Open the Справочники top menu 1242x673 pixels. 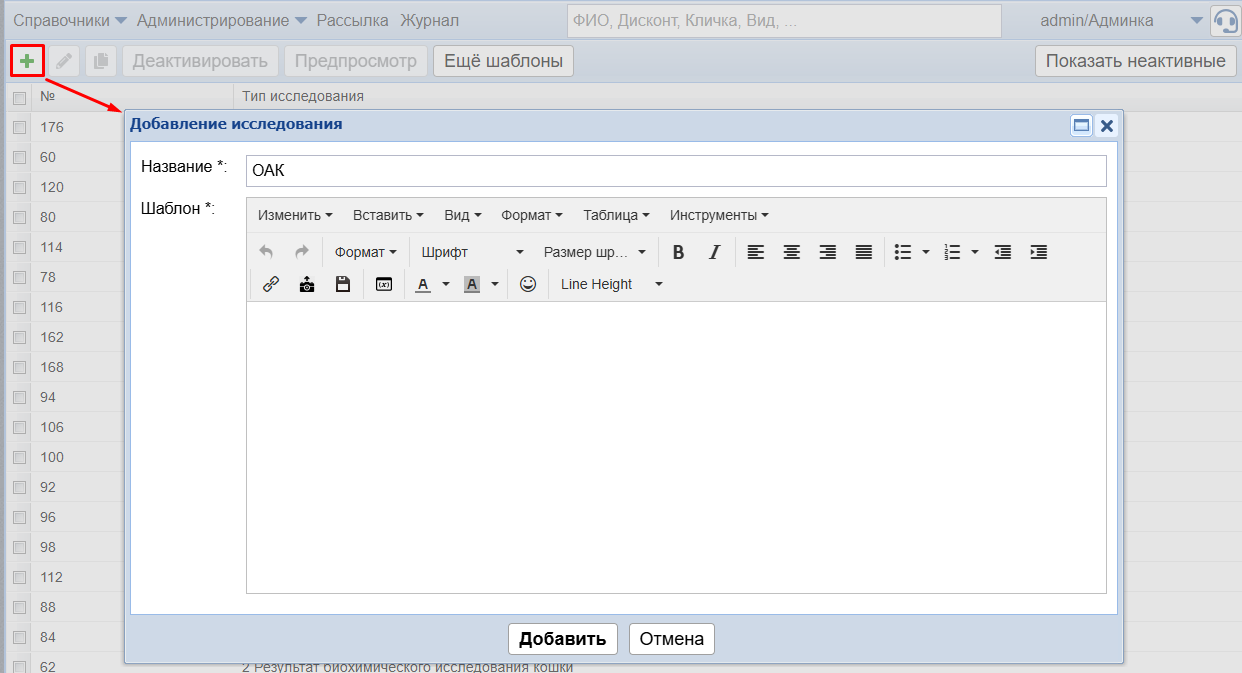pyautogui.click(x=69, y=20)
